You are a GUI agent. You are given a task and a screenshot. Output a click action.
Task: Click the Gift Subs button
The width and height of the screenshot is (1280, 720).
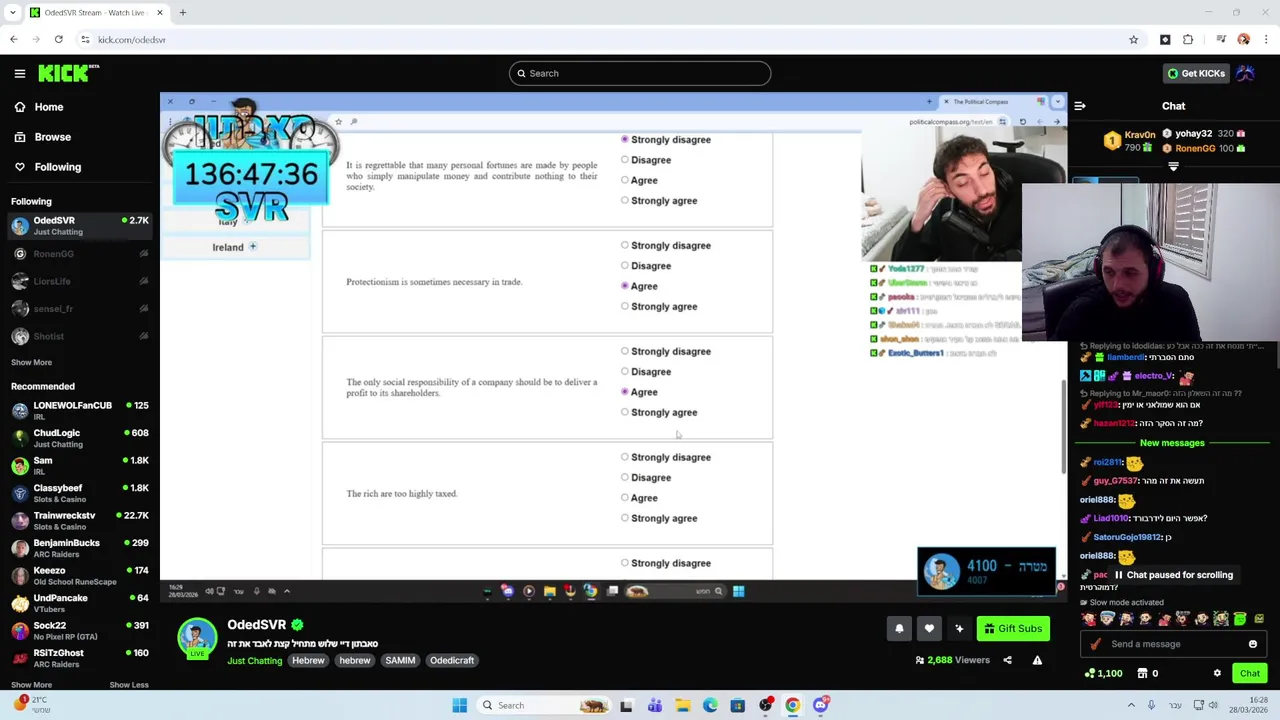pos(1013,628)
